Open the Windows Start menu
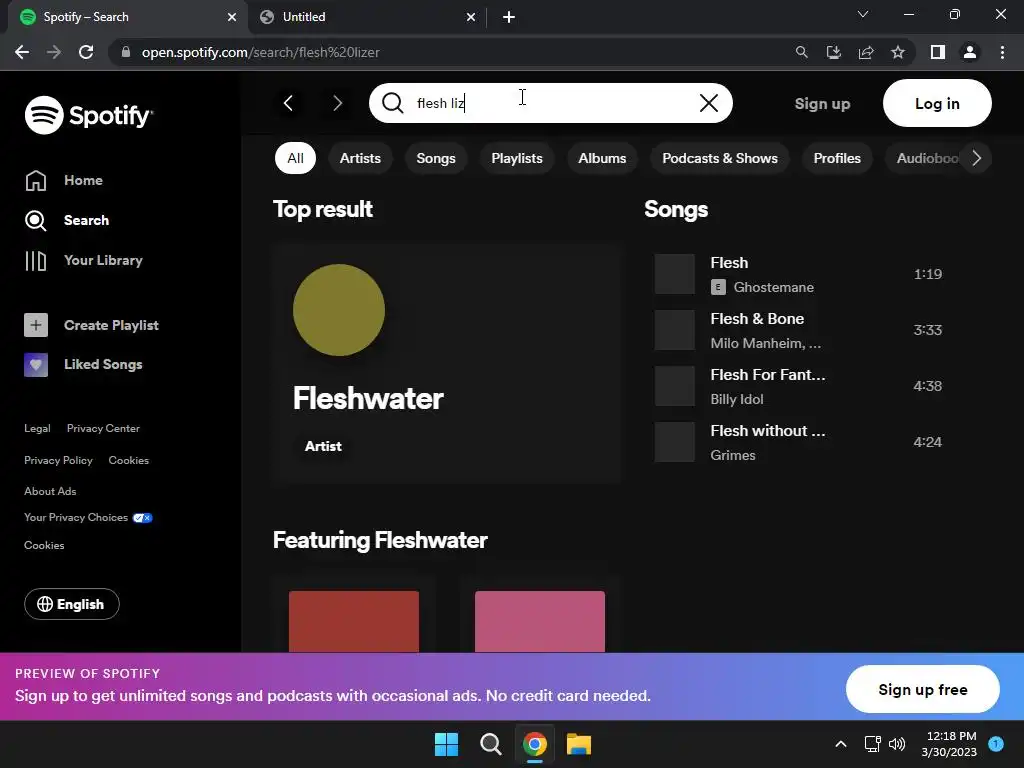The height and width of the screenshot is (768, 1024). coord(447,744)
